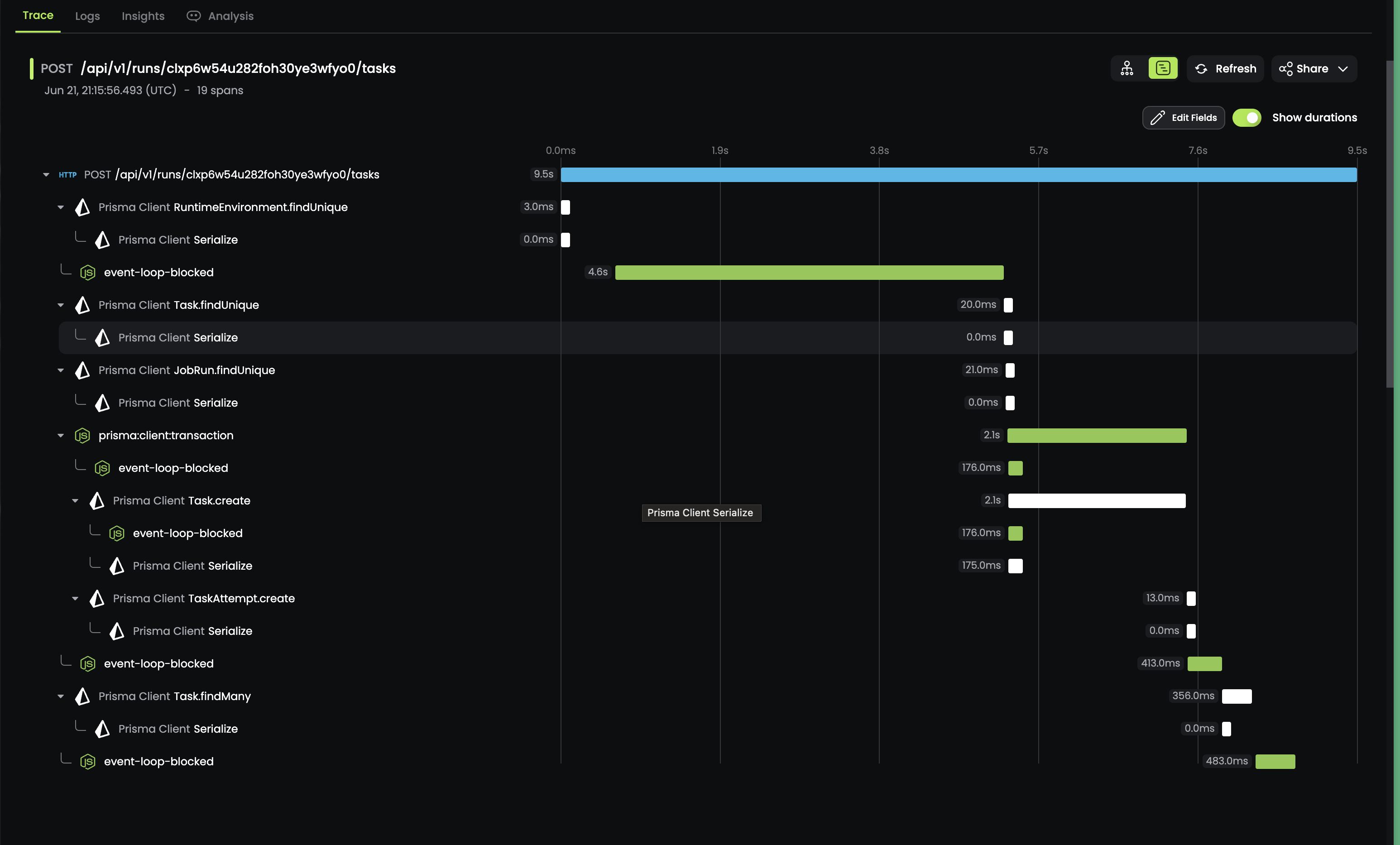The height and width of the screenshot is (845, 1400).
Task: Click the JS icon beside event-loop-blocked under Task.create
Action: (x=116, y=533)
